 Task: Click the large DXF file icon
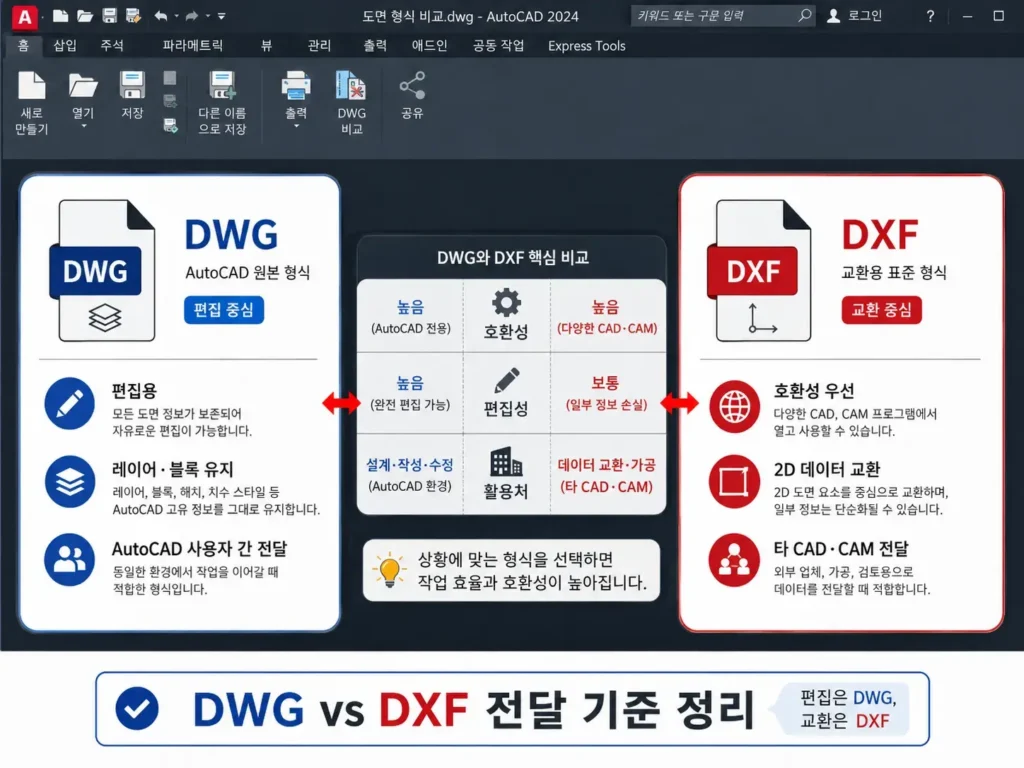(x=759, y=270)
